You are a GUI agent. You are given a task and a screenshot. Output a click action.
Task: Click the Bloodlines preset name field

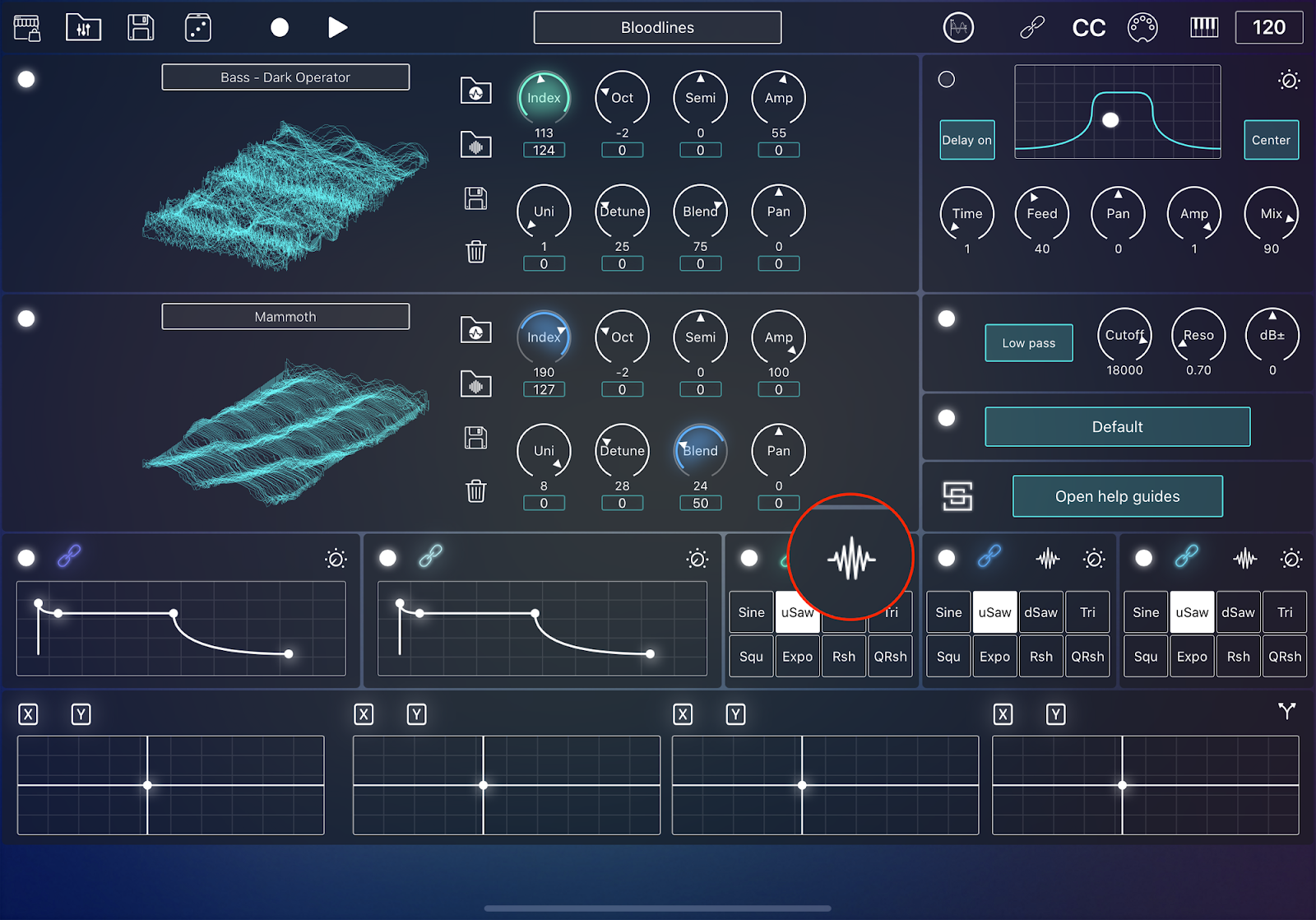(x=656, y=27)
